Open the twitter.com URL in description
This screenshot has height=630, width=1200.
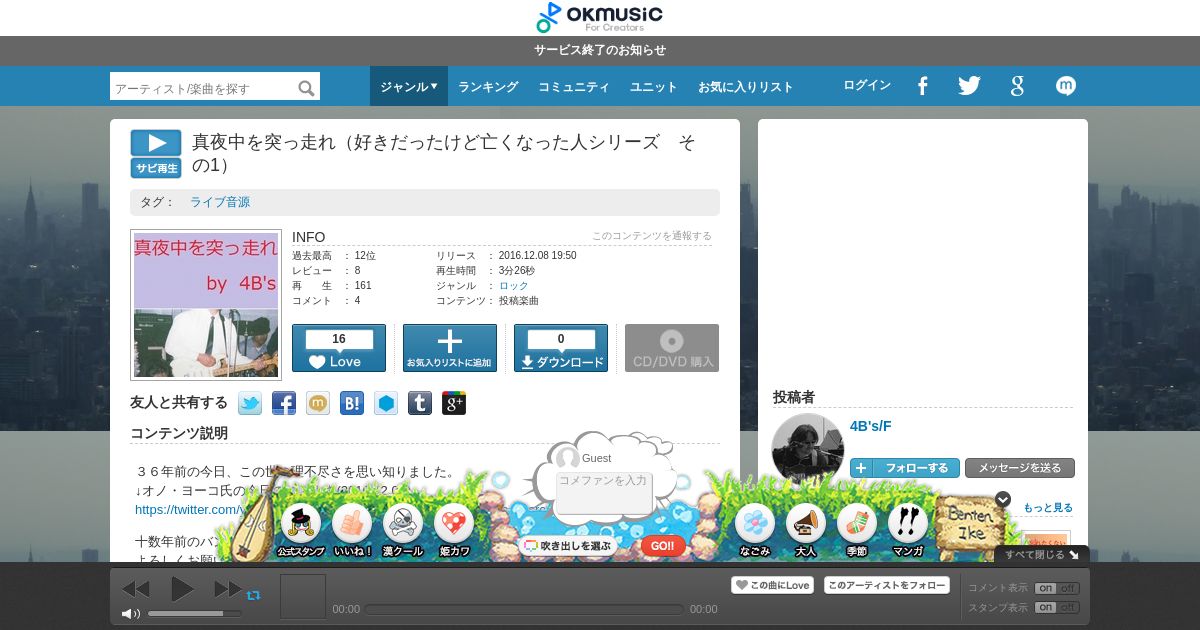(x=190, y=509)
